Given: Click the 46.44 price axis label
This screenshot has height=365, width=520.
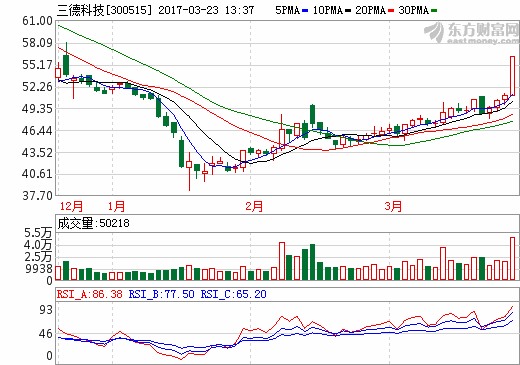Looking at the screenshot, I should point(37,131).
